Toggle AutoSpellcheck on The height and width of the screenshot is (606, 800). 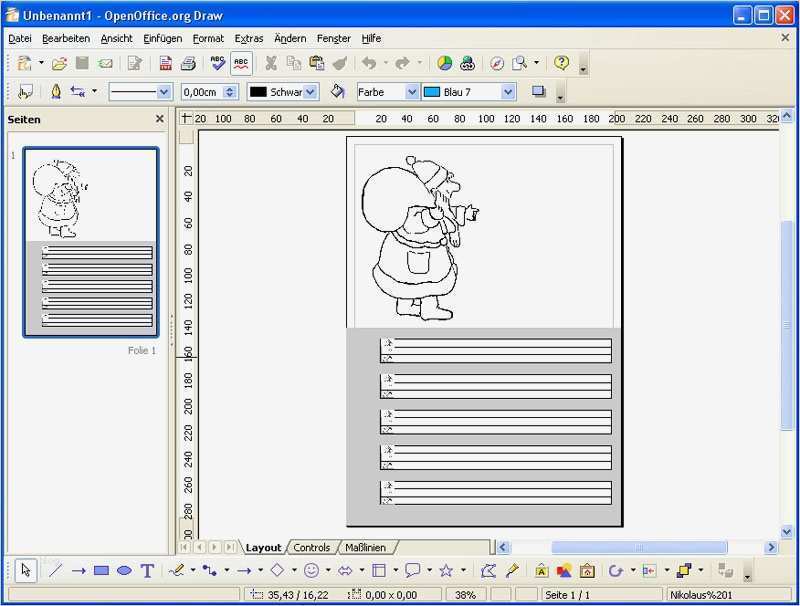(240, 62)
